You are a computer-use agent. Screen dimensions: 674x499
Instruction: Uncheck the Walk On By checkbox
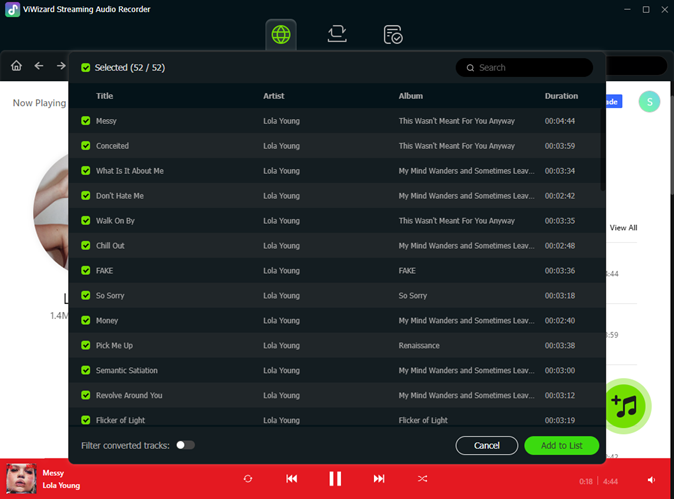(86, 220)
